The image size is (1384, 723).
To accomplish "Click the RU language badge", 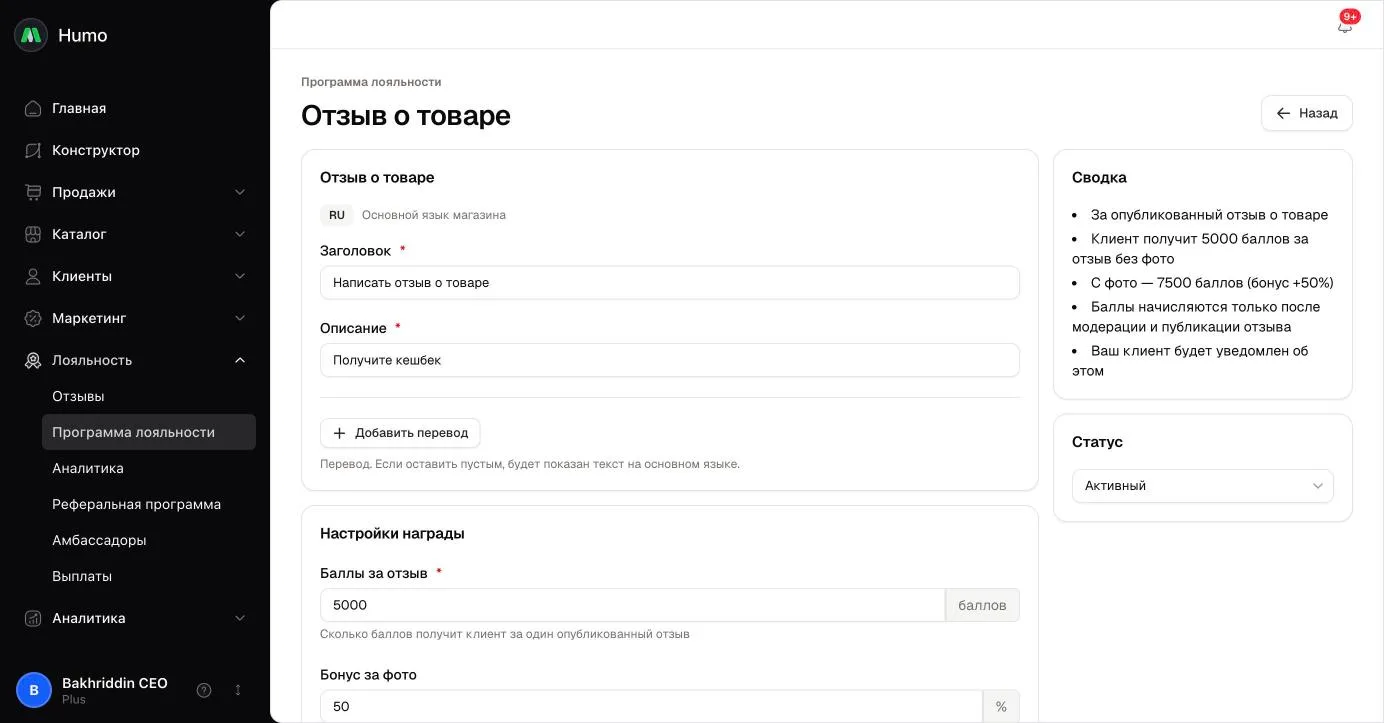I will 337,215.
